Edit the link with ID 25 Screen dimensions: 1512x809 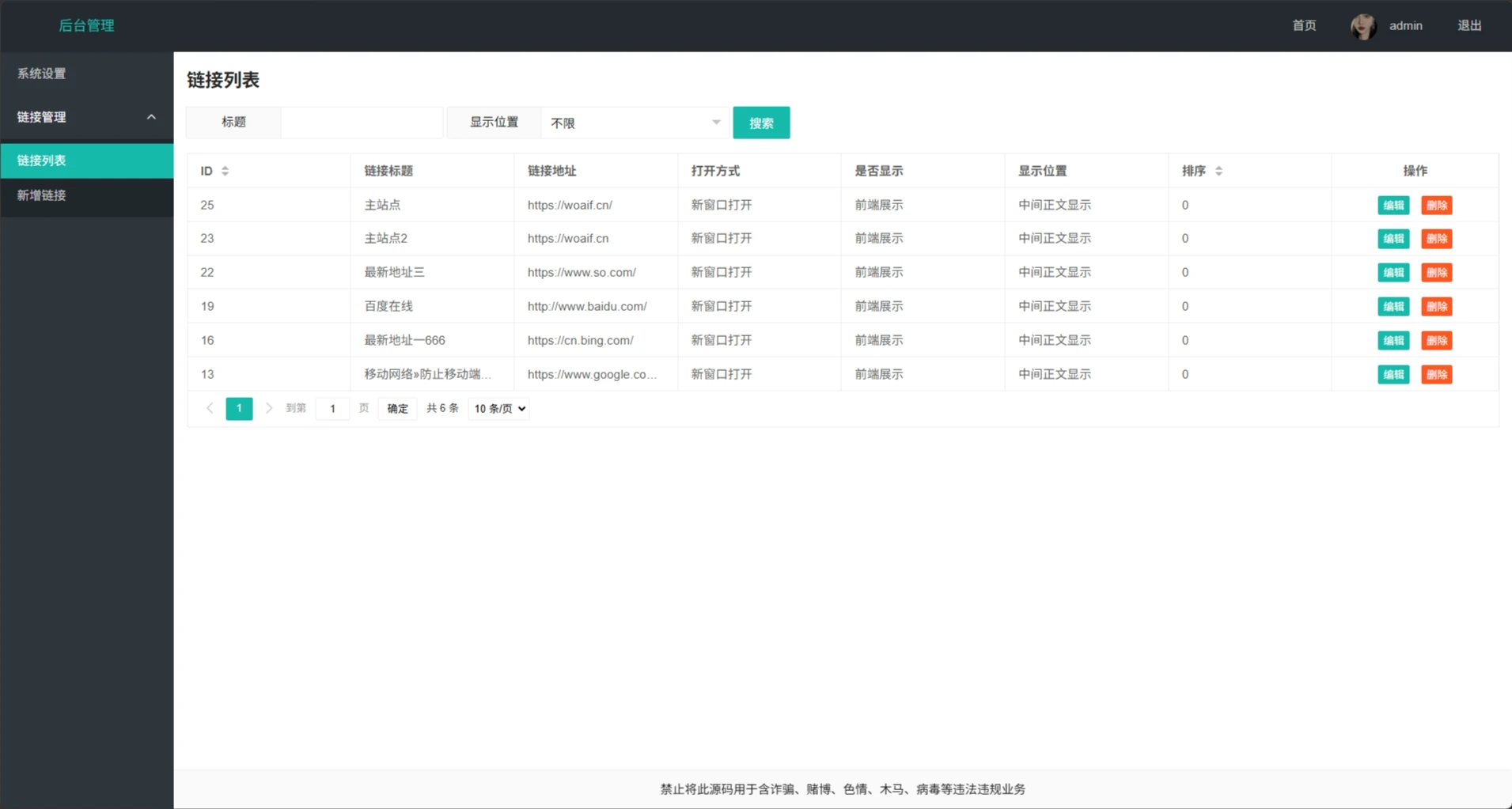click(1393, 206)
